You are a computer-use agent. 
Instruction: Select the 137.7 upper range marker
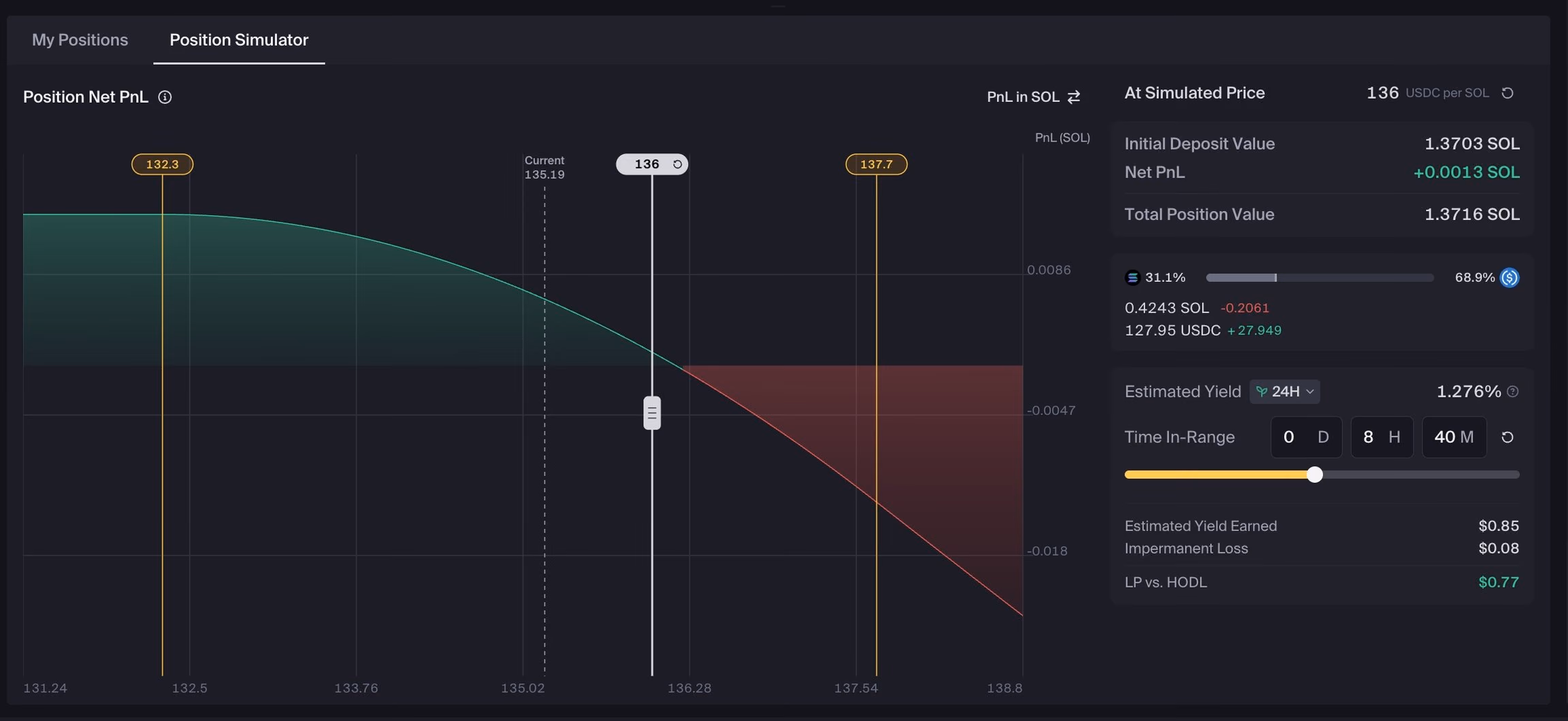(876, 164)
